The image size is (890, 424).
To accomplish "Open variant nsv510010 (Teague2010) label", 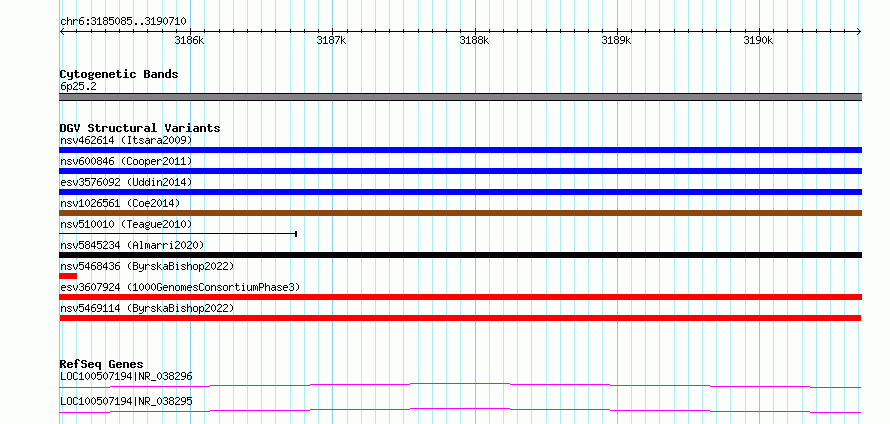I will (126, 224).
